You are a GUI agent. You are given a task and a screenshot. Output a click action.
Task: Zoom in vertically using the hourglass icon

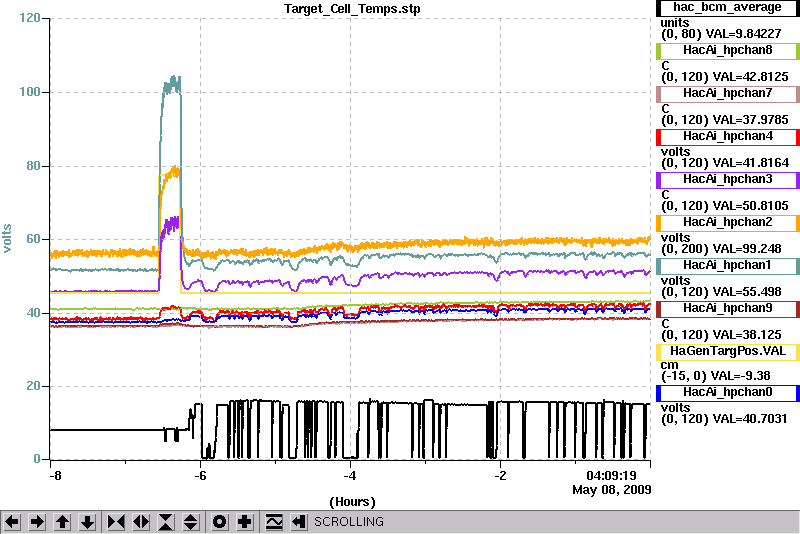166,522
